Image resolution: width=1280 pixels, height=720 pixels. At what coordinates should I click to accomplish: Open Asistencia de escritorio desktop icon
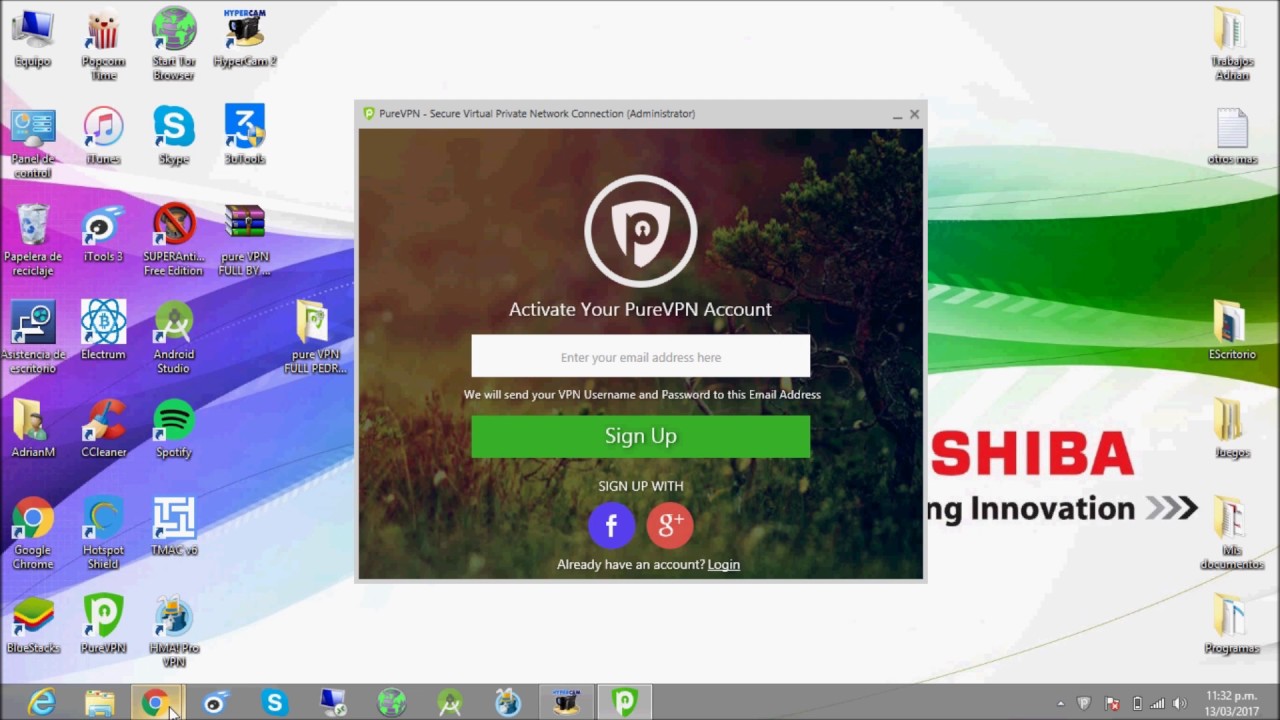[33, 338]
